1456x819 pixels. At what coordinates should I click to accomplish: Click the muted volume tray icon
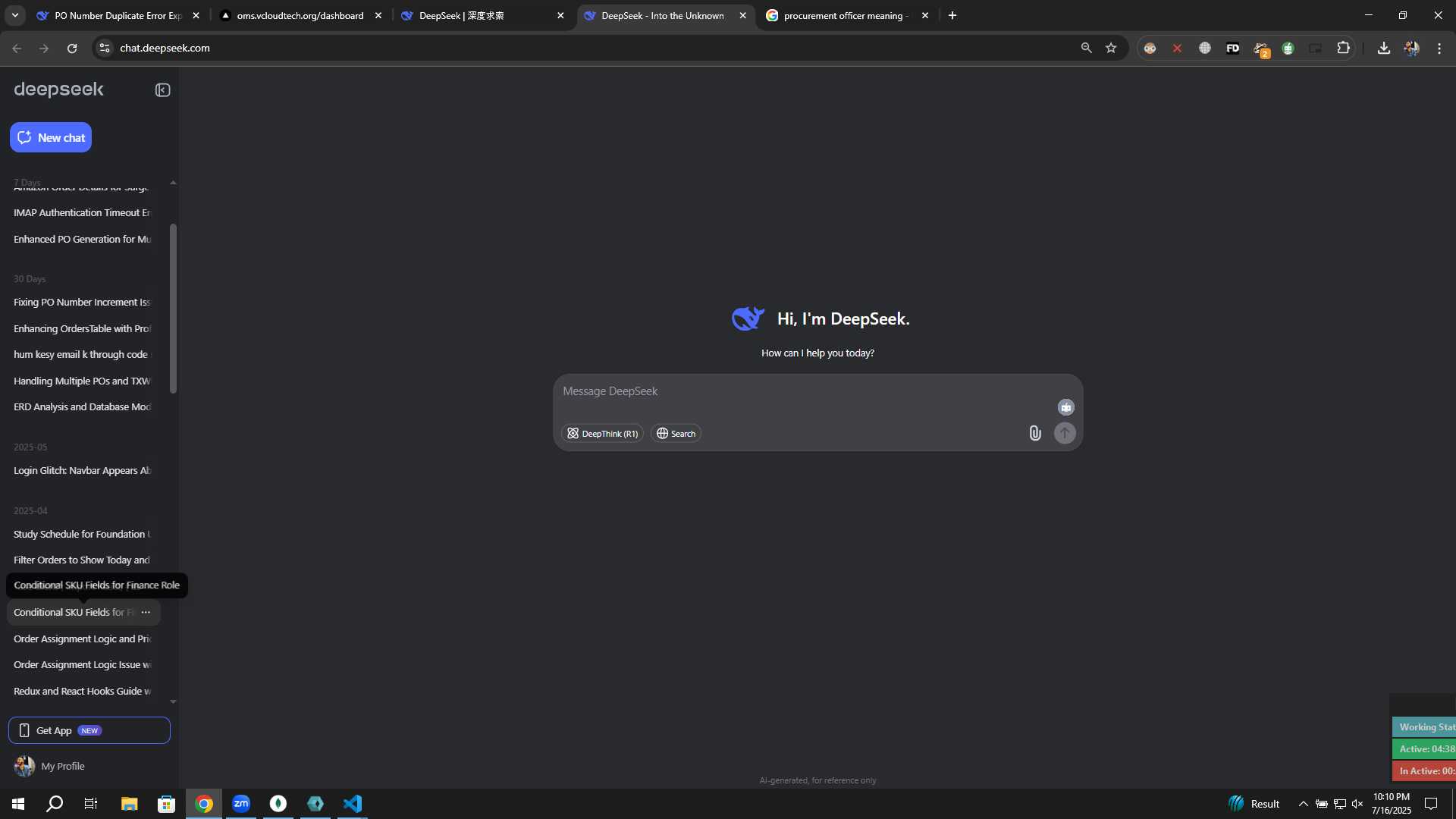tap(1357, 804)
